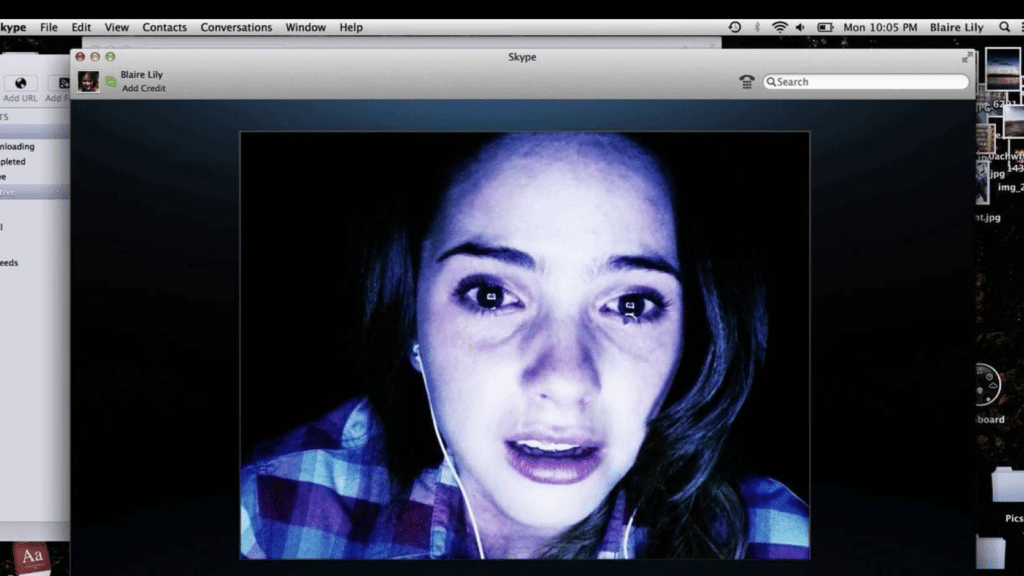Open the Contacts menu
The height and width of the screenshot is (576, 1024).
[x=164, y=27]
